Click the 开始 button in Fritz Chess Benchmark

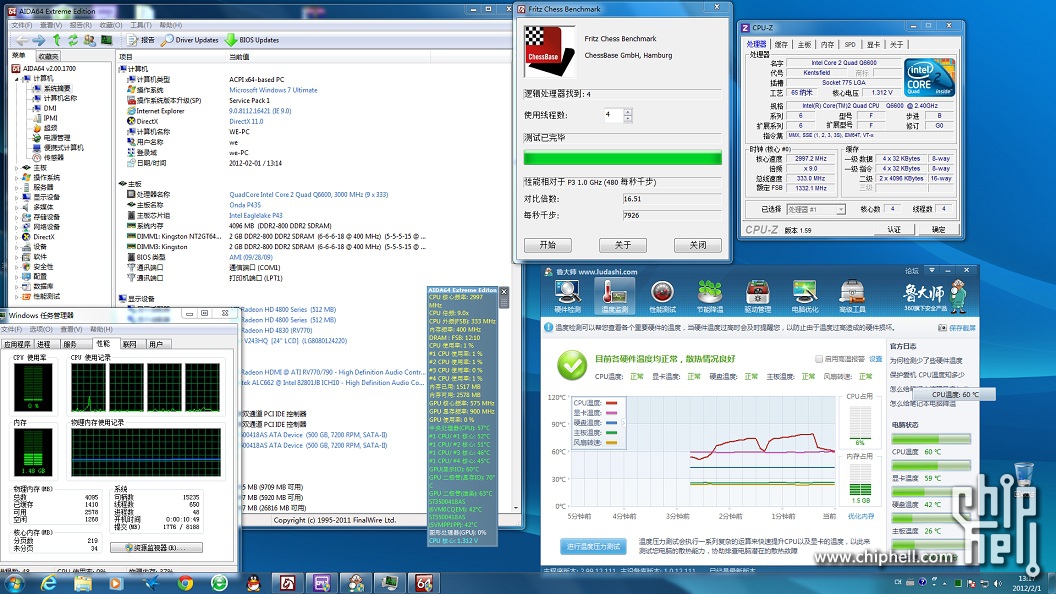pos(548,245)
